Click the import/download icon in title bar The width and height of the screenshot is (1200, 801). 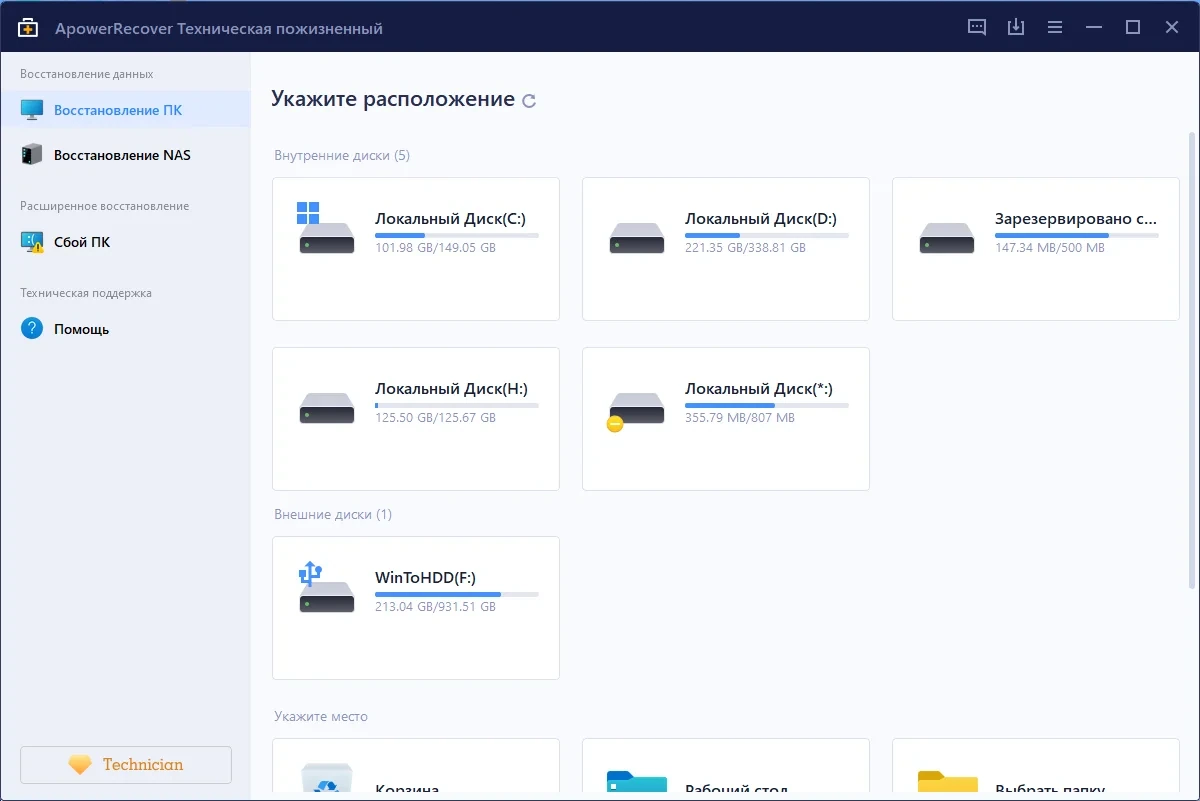1016,28
